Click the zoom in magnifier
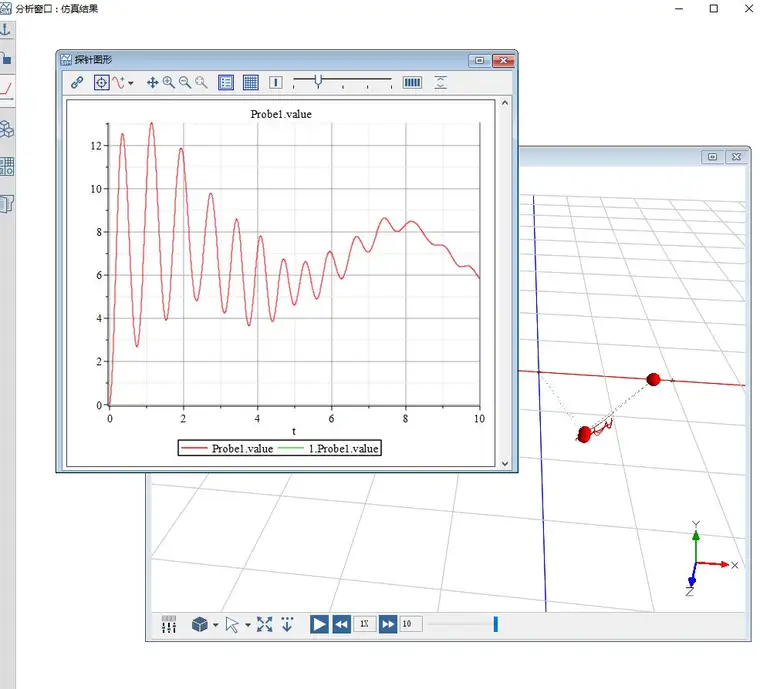Image resolution: width=760 pixels, height=689 pixels. pos(169,82)
